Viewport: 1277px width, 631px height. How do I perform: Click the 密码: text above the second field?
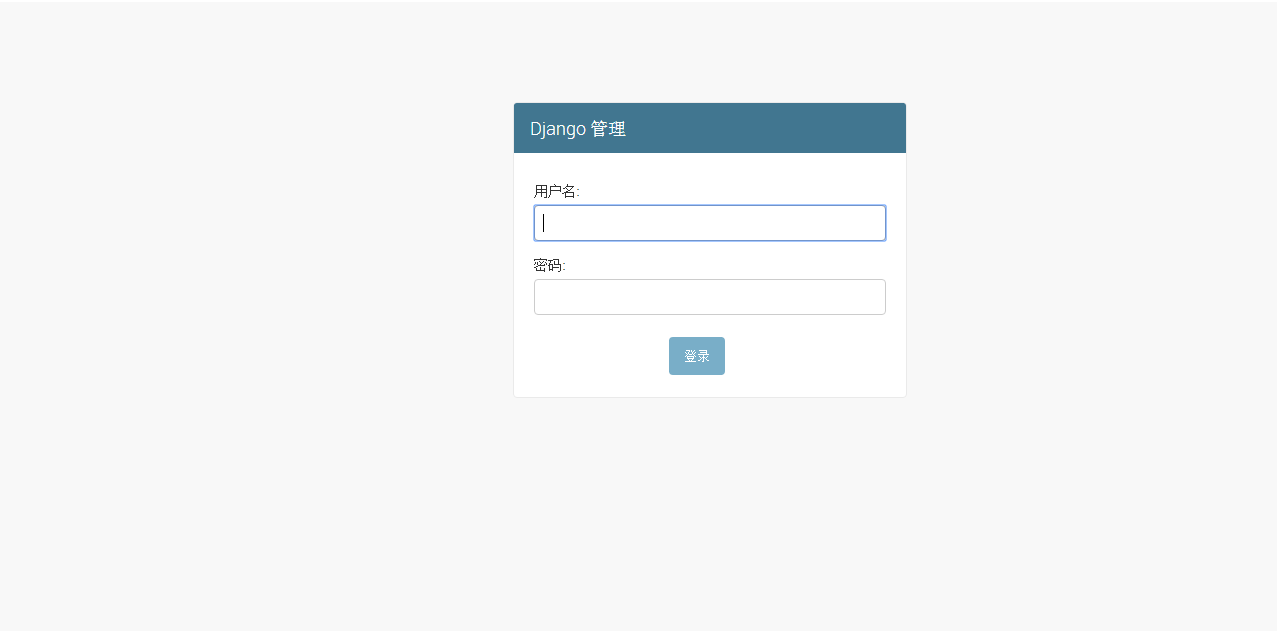click(550, 265)
